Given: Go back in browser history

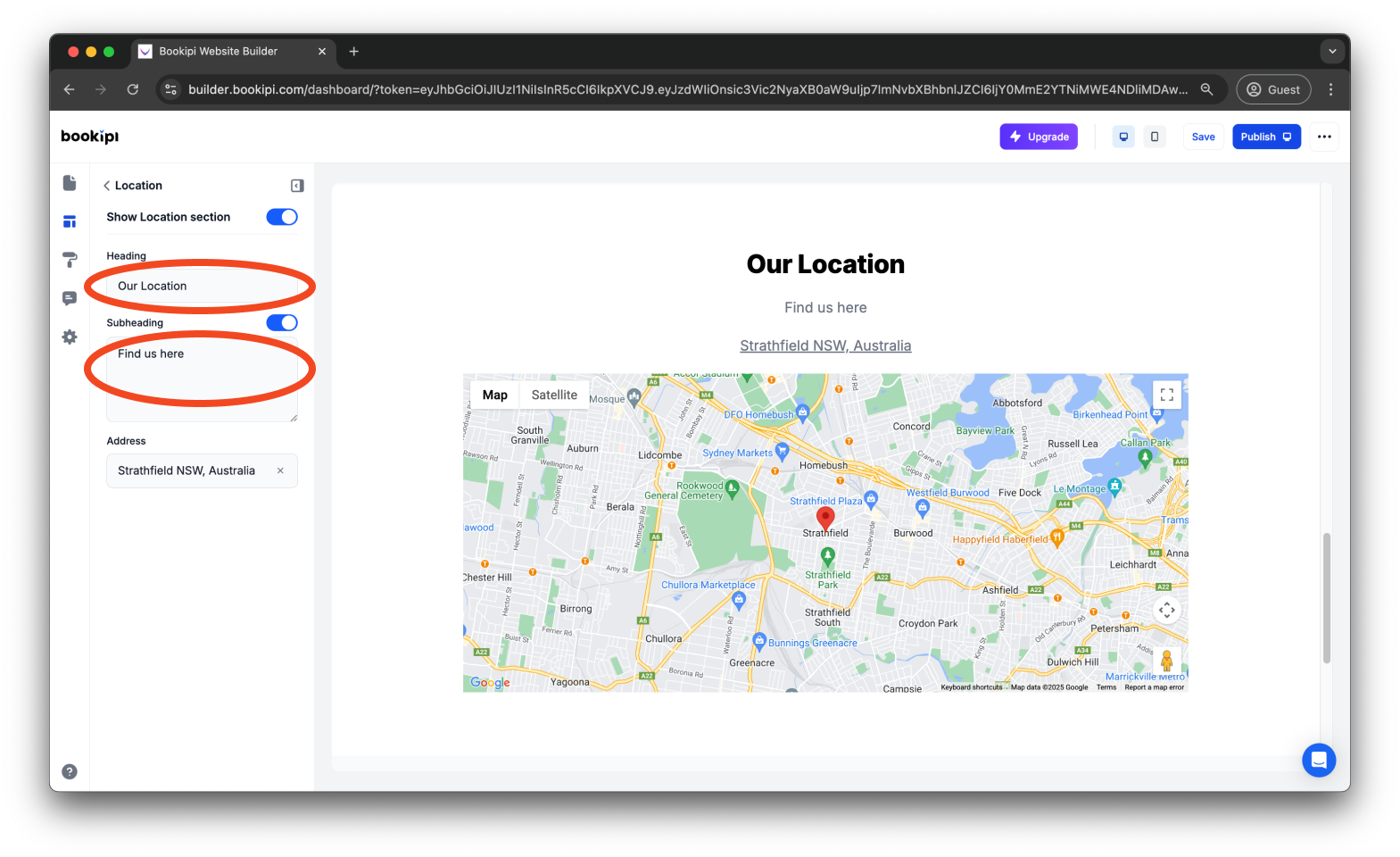Looking at the screenshot, I should coord(69,89).
